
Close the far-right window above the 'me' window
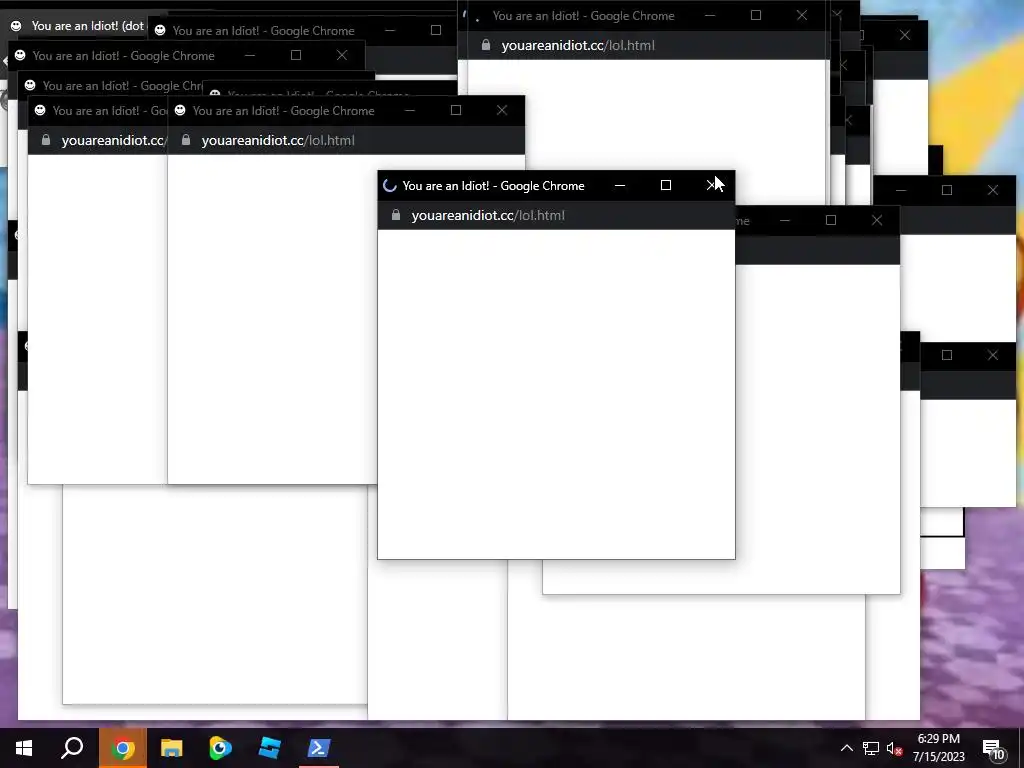click(993, 190)
